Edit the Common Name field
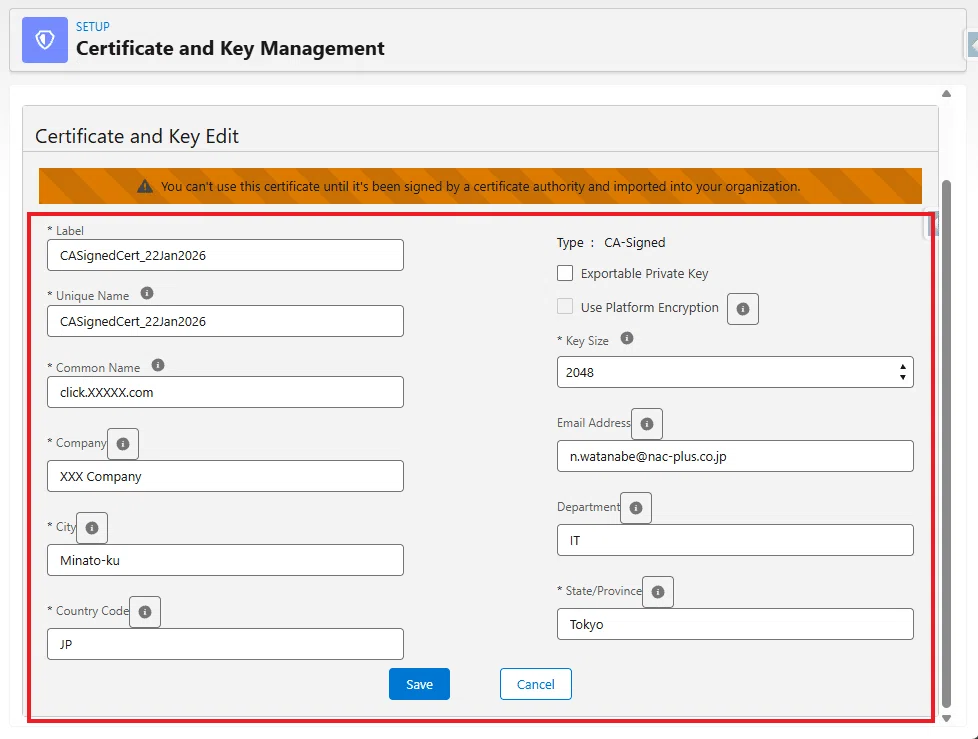978x739 pixels. click(x=225, y=392)
